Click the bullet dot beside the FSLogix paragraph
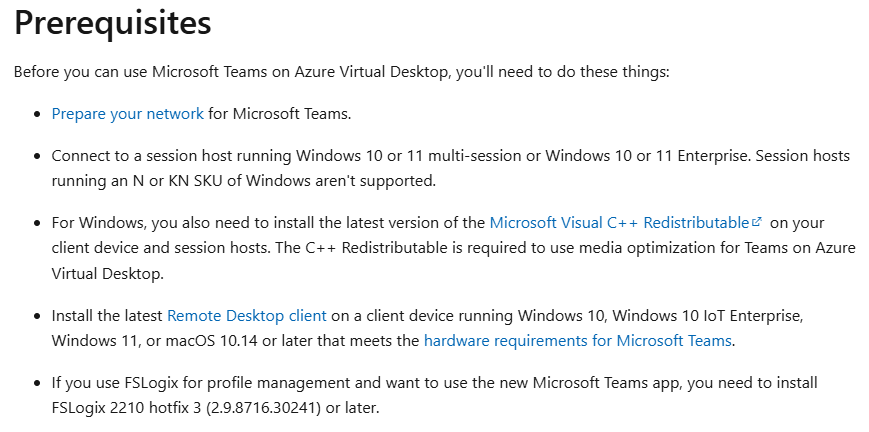 pos(37,384)
